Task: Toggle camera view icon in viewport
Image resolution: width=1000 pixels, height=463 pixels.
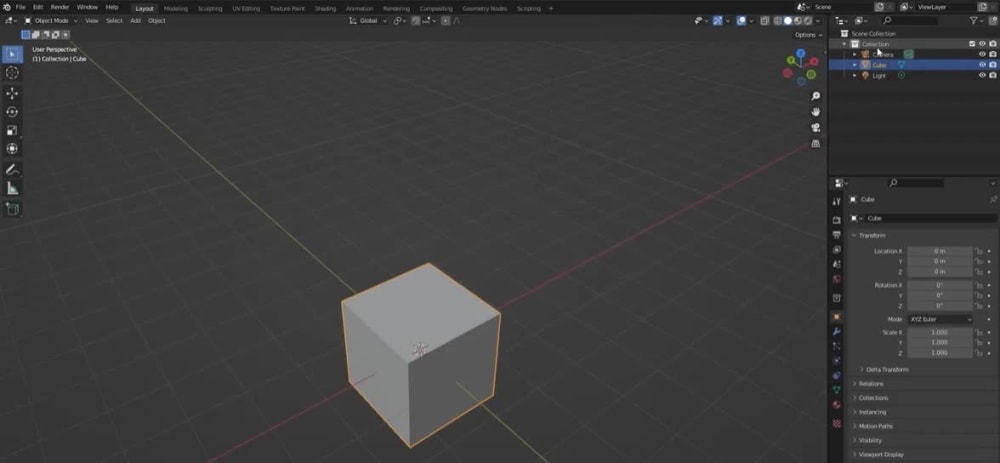Action: pyautogui.click(x=815, y=128)
